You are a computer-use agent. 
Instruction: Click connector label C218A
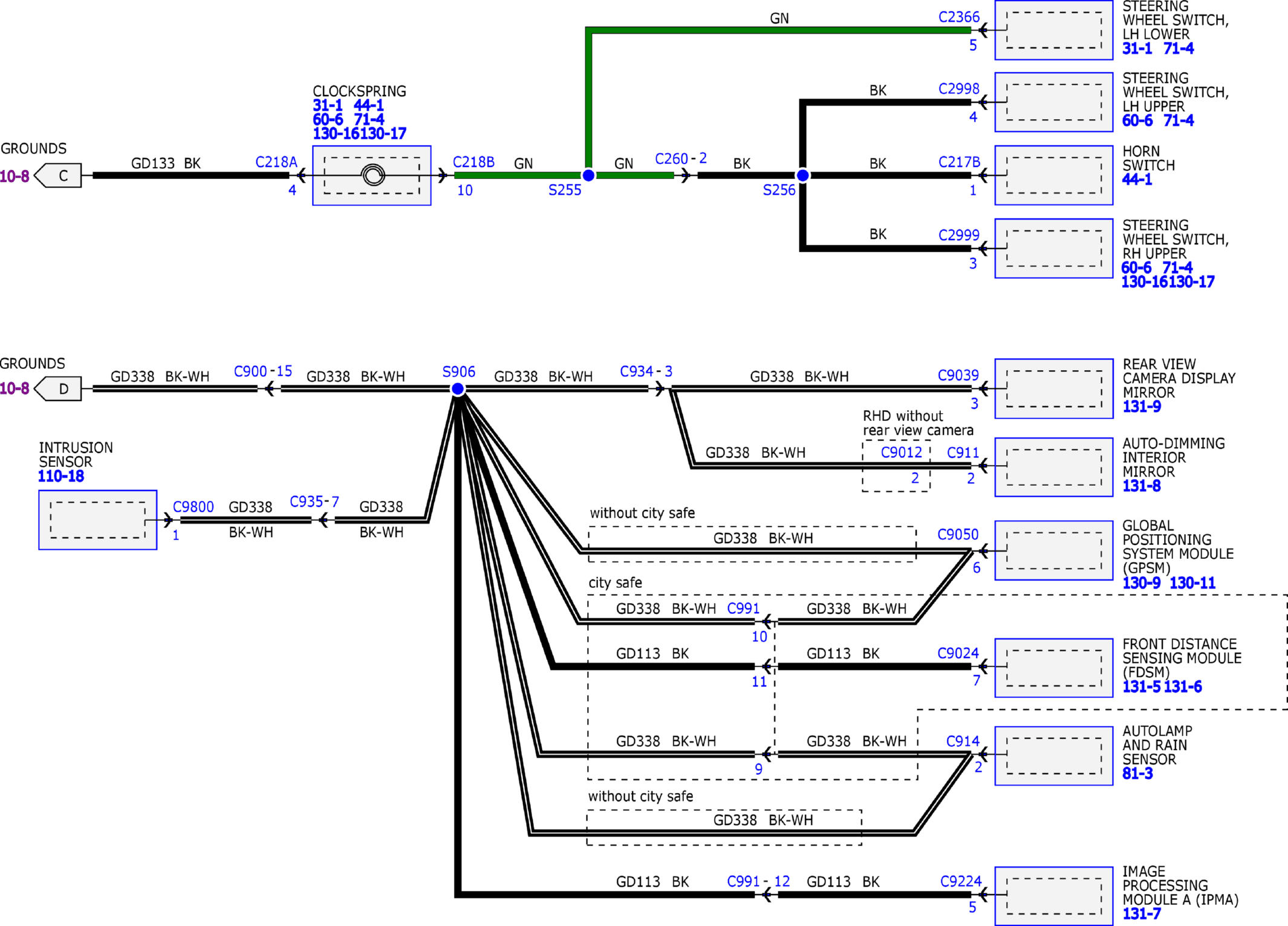[x=276, y=162]
